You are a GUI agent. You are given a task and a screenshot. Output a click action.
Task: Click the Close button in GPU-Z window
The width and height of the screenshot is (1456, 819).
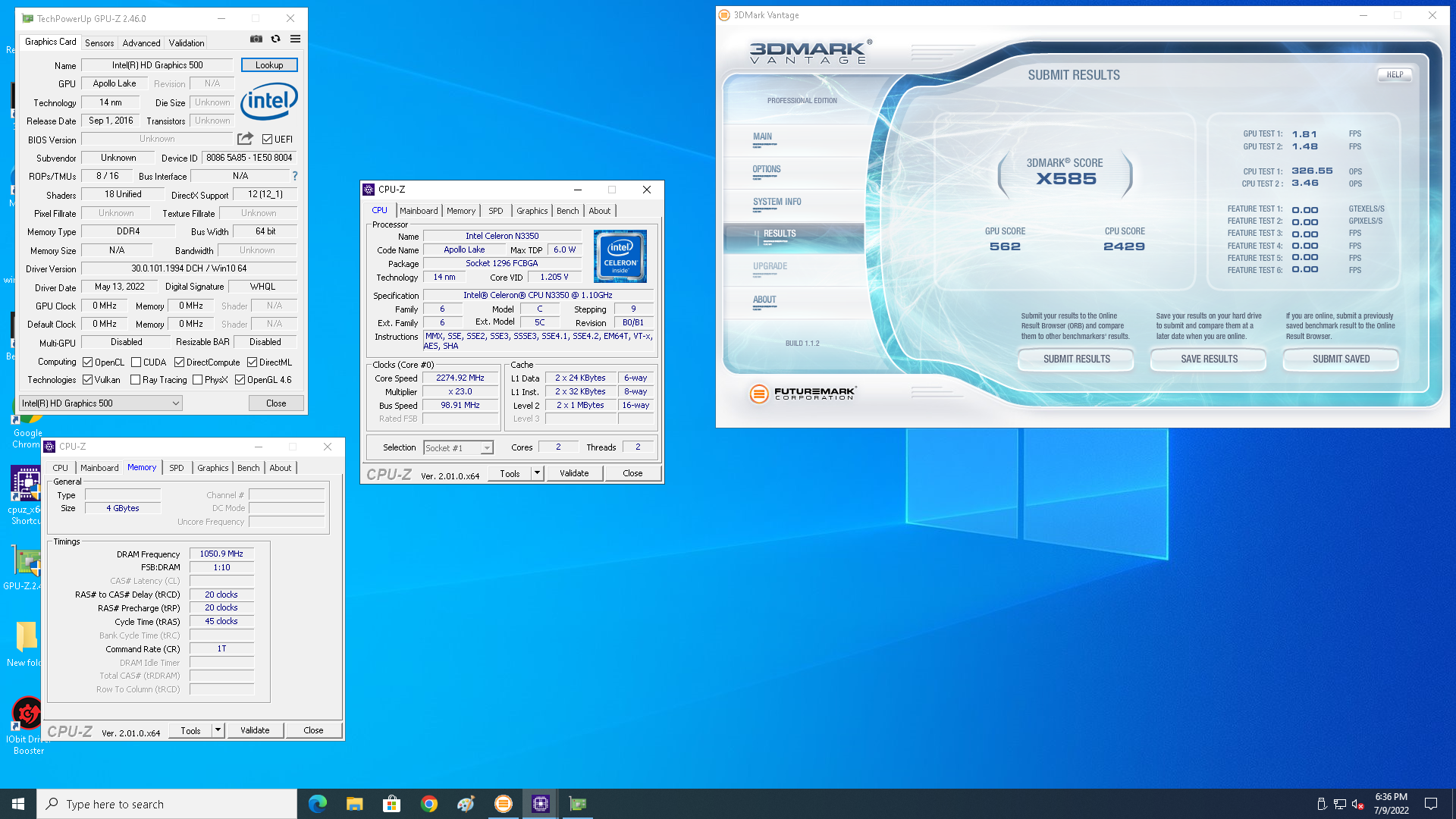point(276,403)
